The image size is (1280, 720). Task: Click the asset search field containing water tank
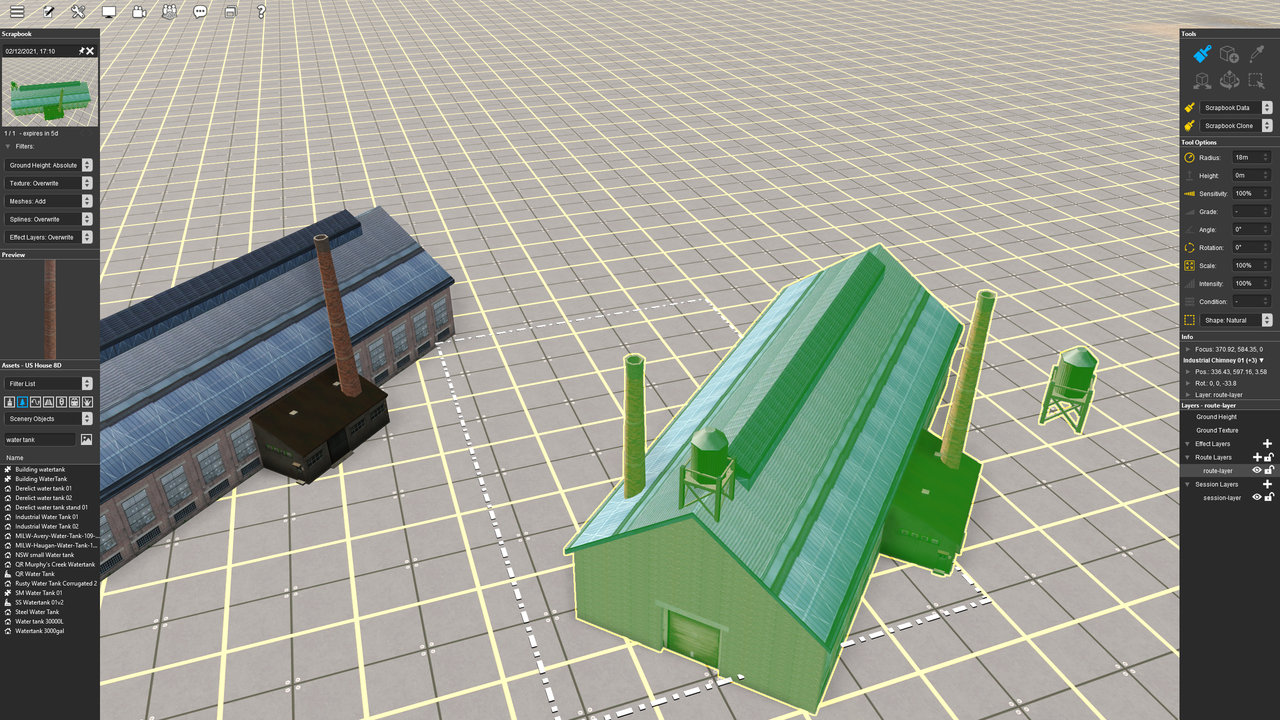[x=41, y=439]
